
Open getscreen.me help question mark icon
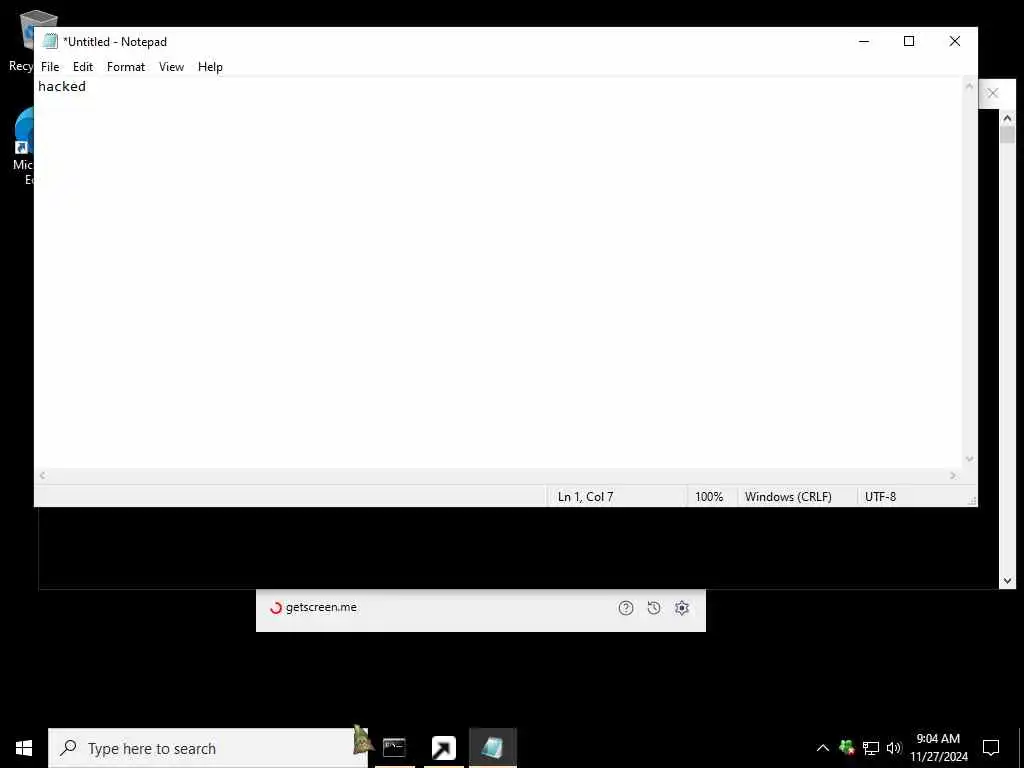coord(626,608)
